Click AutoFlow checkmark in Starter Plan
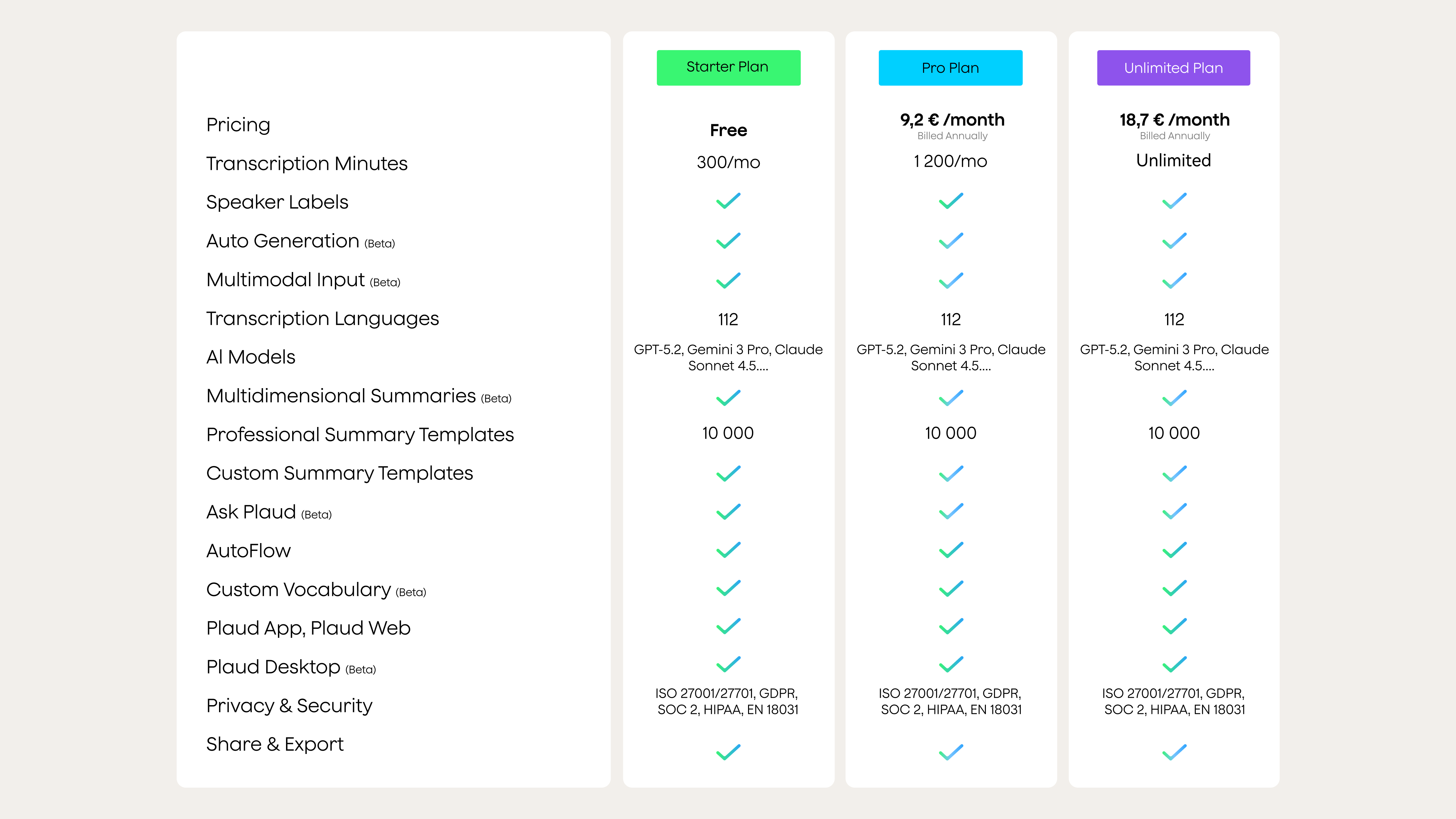 728,550
